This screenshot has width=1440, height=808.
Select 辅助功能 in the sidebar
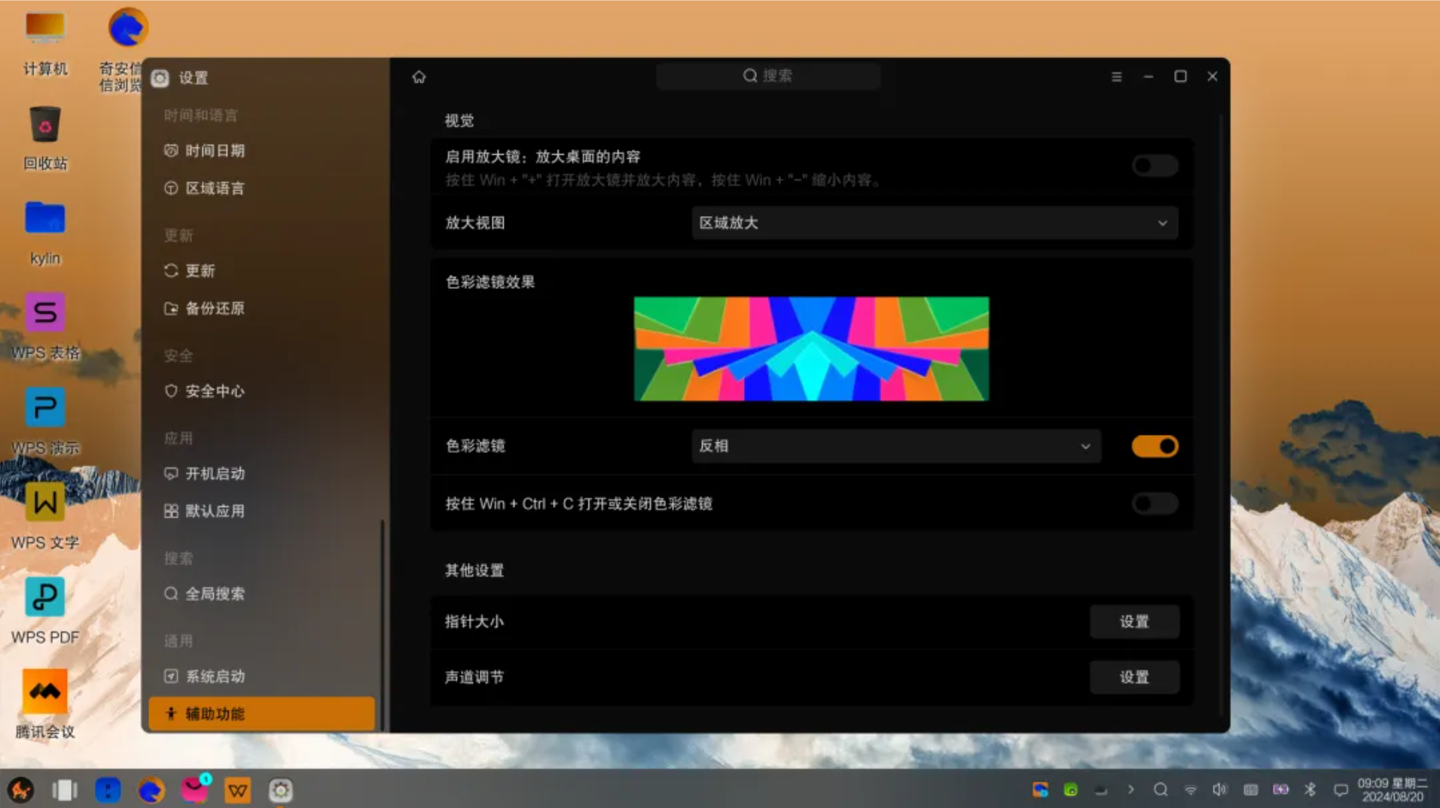213,713
